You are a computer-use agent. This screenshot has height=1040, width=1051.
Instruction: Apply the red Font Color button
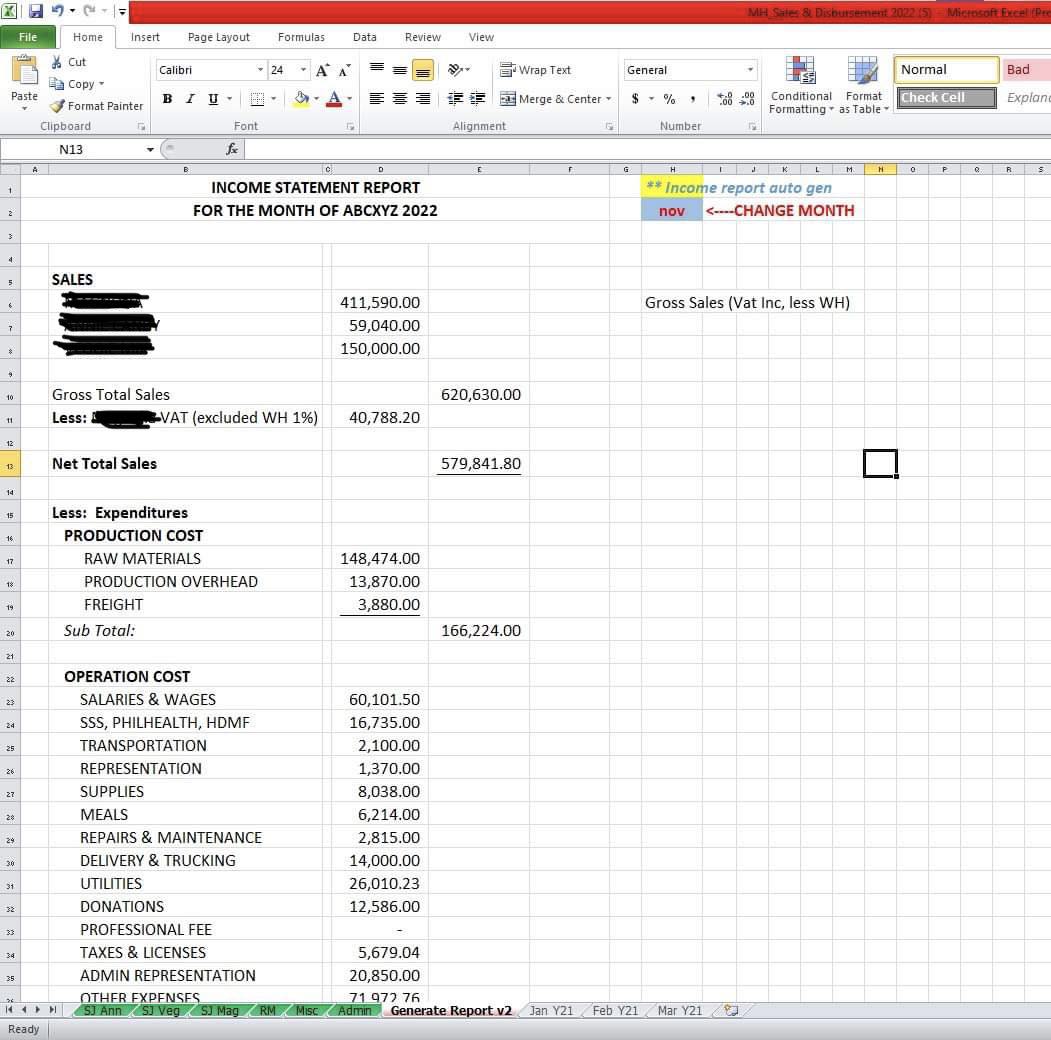(x=334, y=99)
